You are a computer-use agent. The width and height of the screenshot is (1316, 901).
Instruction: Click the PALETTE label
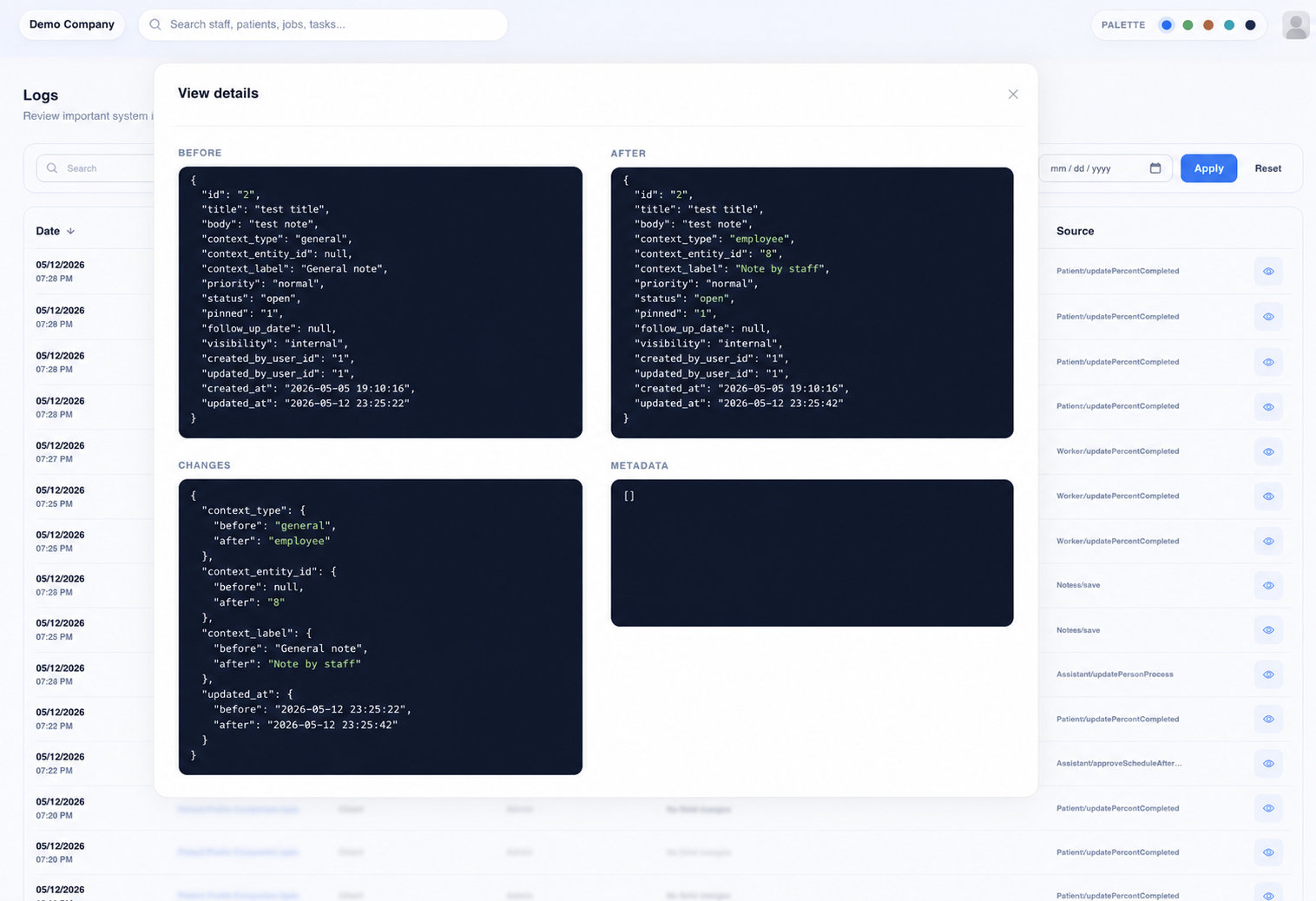coord(1123,25)
